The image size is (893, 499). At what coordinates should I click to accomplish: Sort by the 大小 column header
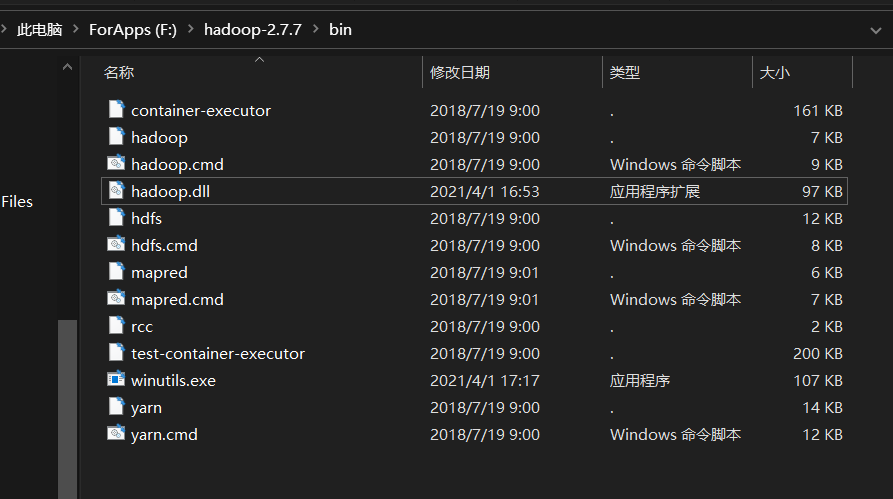(775, 73)
